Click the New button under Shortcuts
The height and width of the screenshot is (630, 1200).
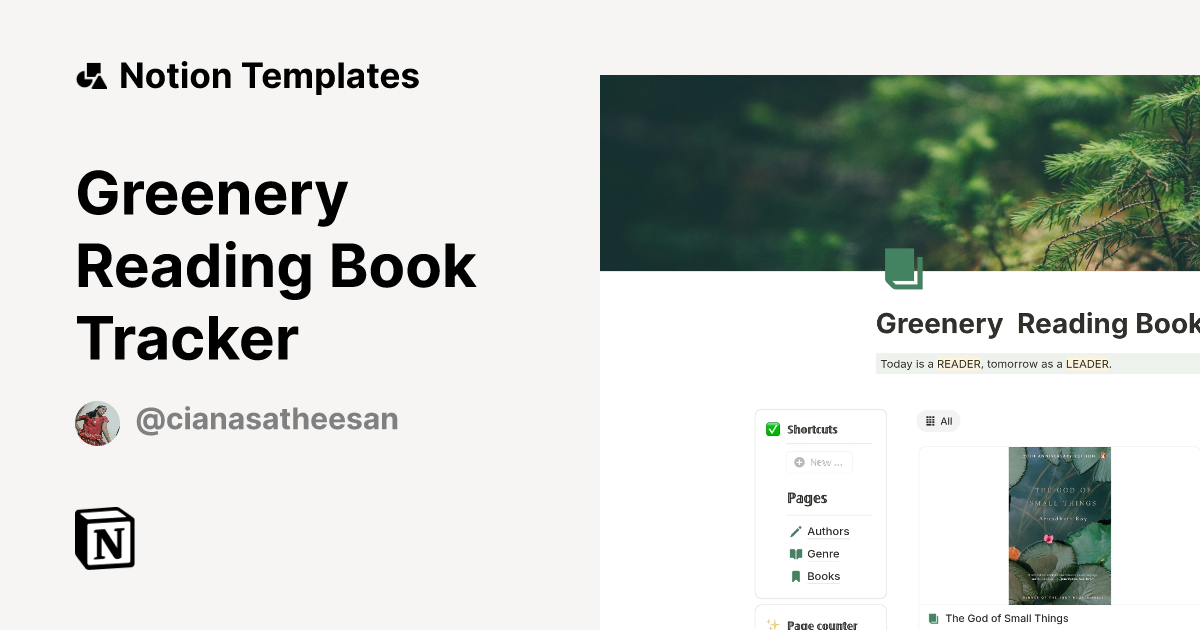point(820,462)
